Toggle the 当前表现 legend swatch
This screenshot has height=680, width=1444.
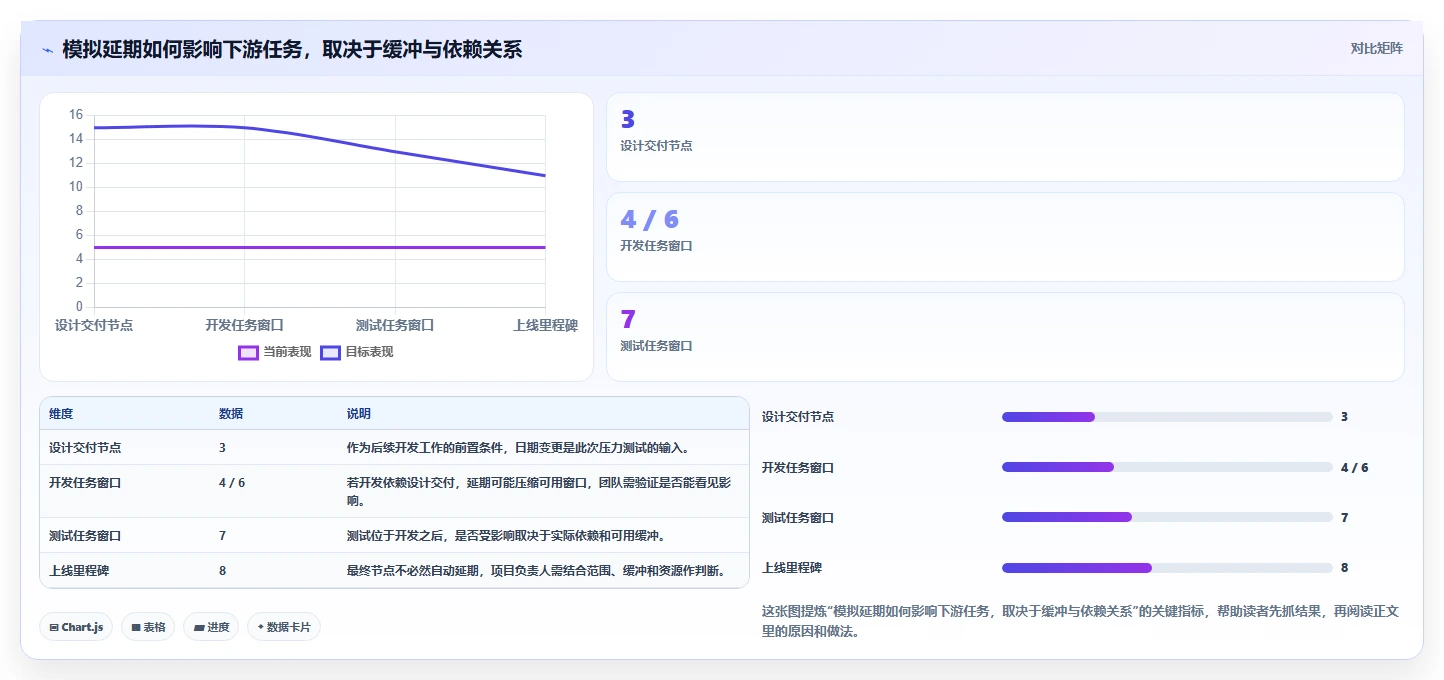coord(248,352)
